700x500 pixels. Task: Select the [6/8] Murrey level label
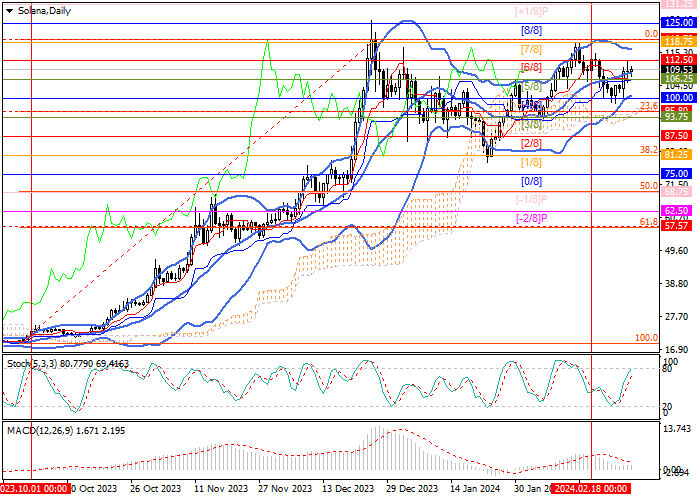(531, 68)
